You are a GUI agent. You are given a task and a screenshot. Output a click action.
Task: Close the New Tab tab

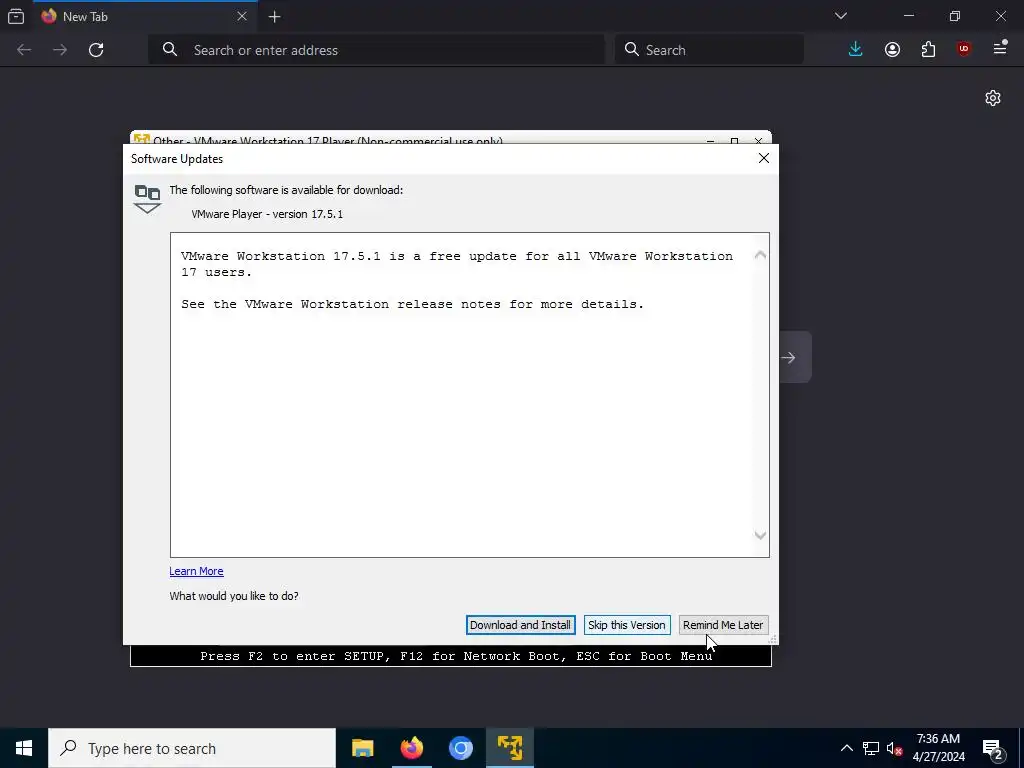(242, 16)
